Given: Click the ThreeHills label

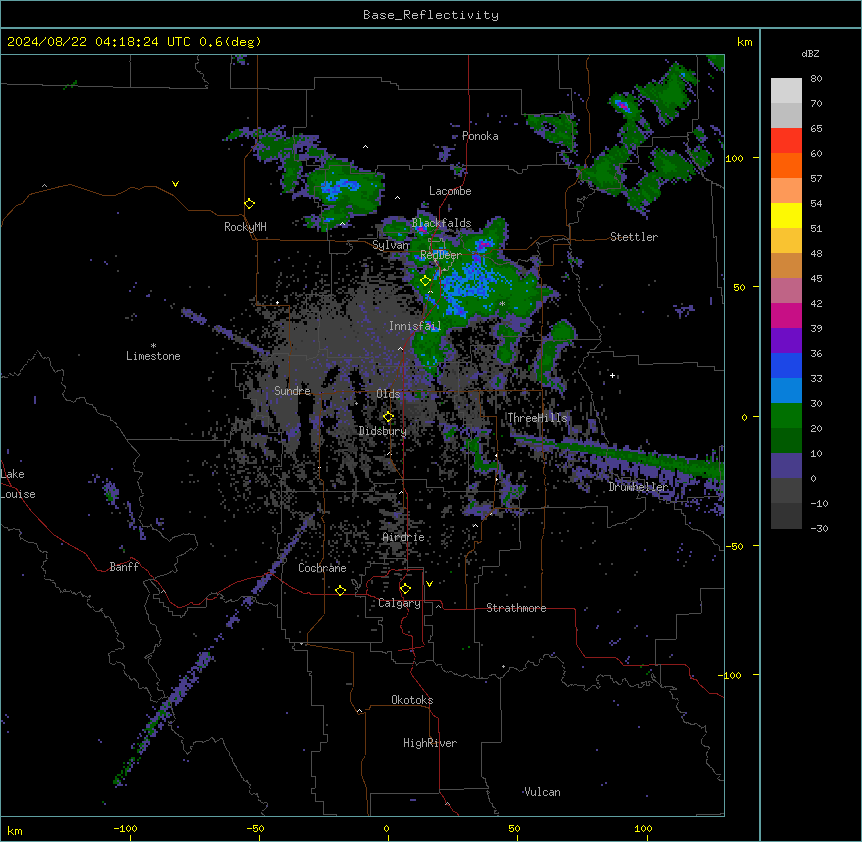Looking at the screenshot, I should pos(537,418).
